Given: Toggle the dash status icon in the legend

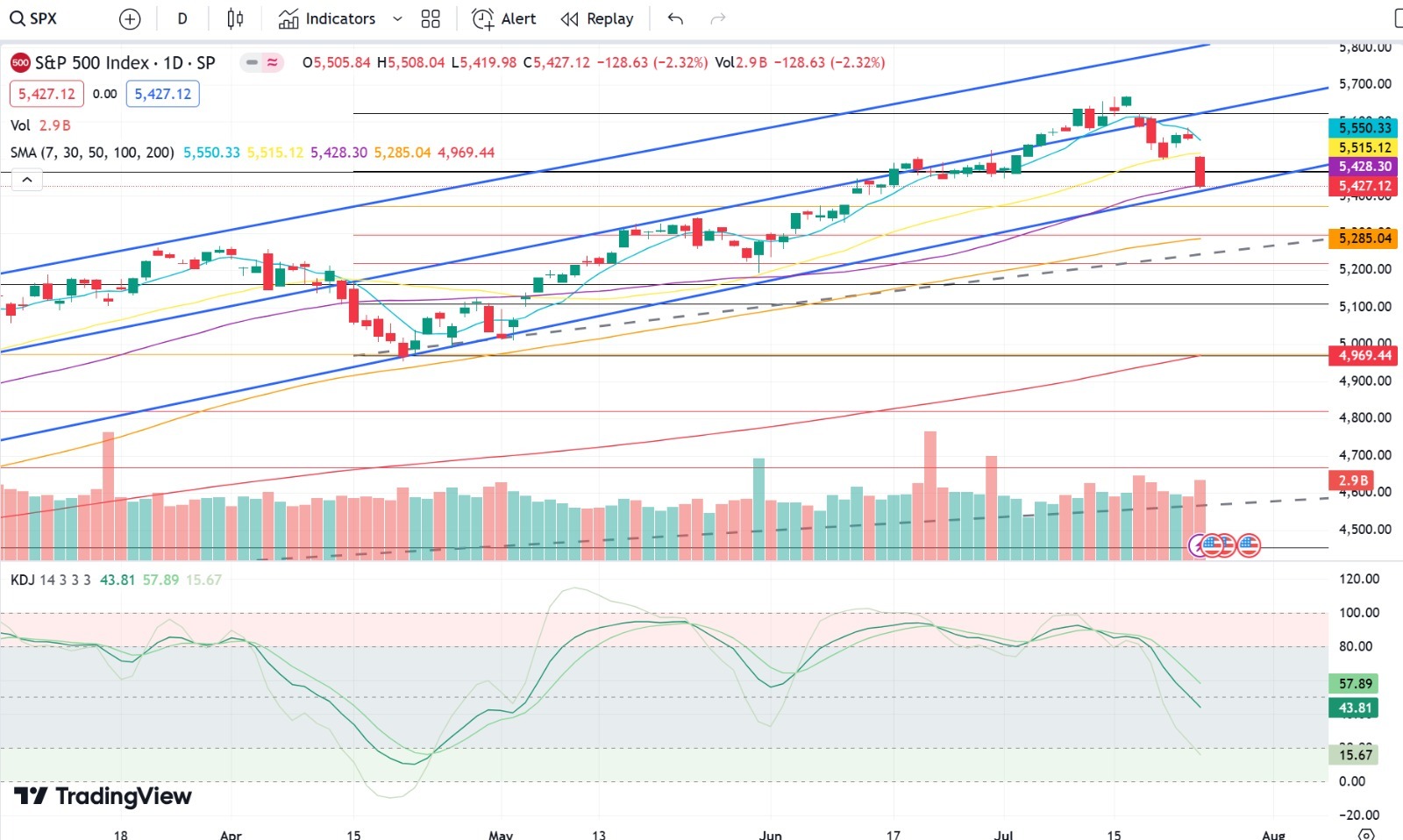Looking at the screenshot, I should (252, 62).
